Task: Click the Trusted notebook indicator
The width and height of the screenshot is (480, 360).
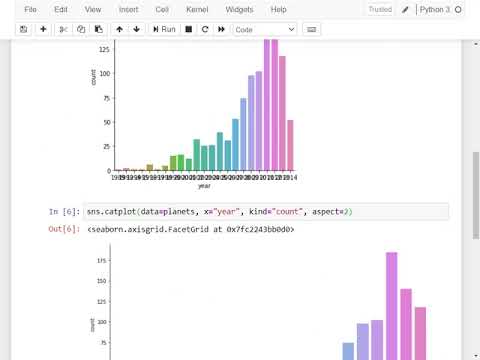Action: 380,9
